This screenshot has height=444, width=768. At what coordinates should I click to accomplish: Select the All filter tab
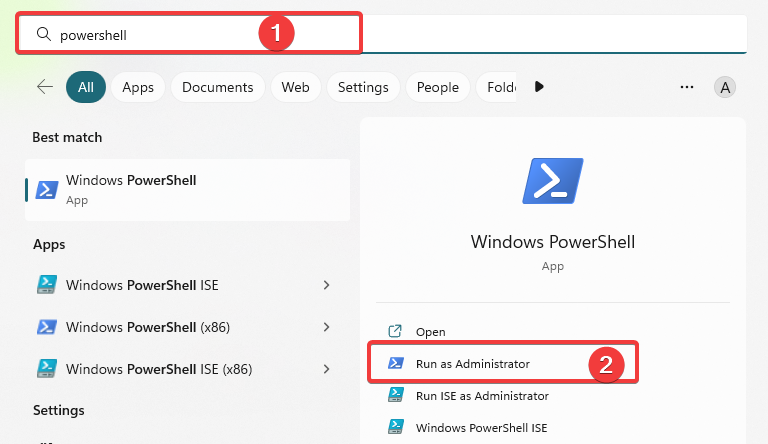coord(86,87)
